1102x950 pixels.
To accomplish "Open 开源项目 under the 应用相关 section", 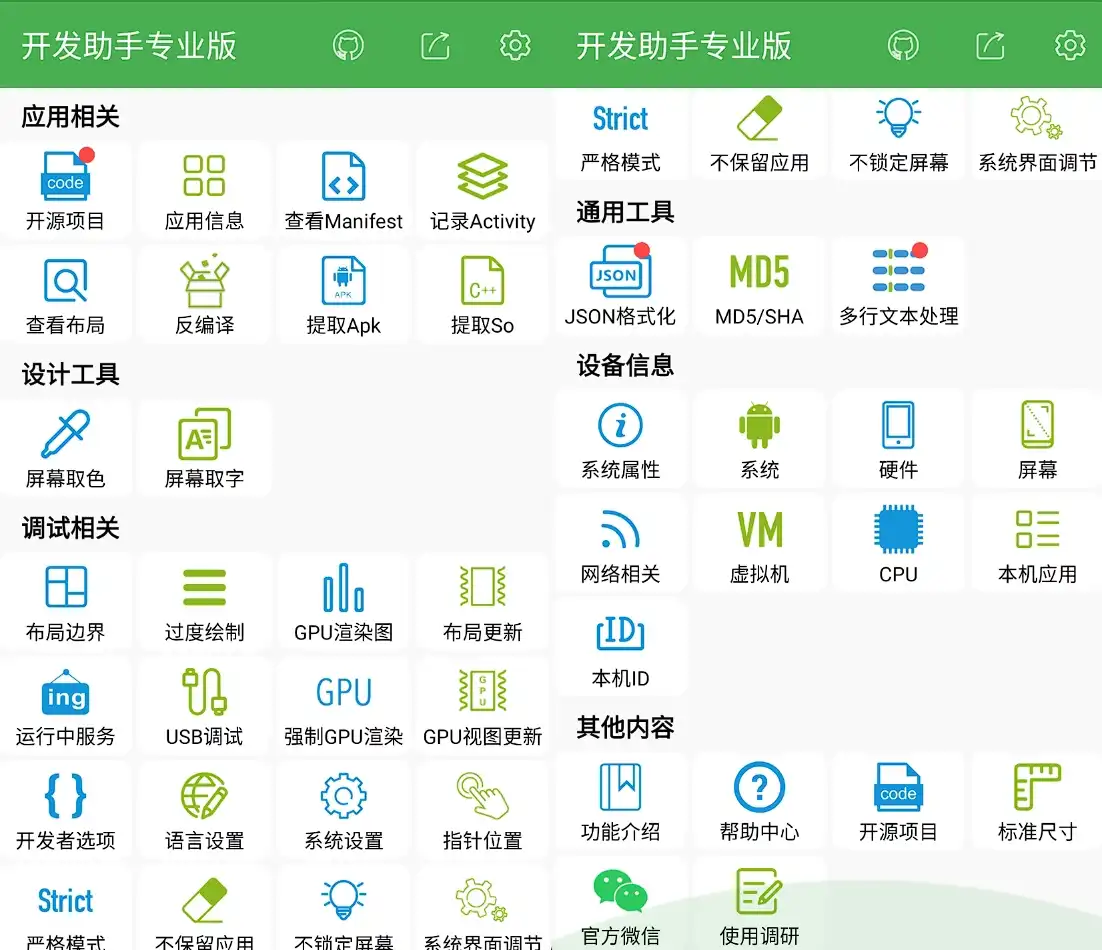I will 65,191.
